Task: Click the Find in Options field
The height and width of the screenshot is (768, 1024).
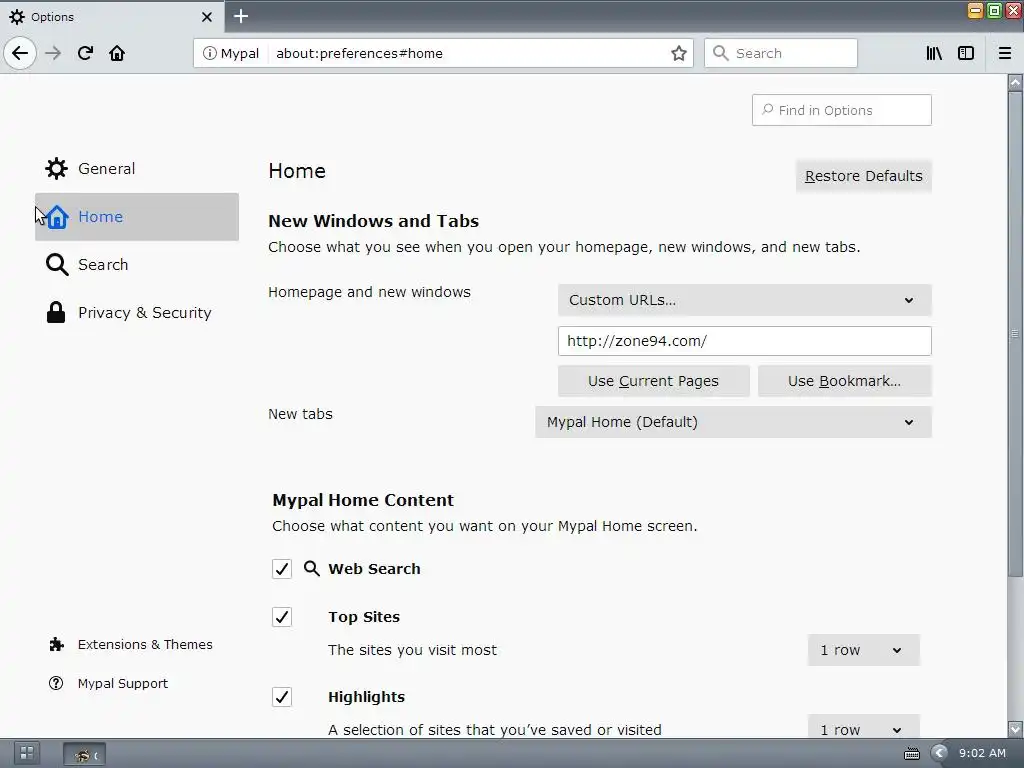Action: (841, 110)
